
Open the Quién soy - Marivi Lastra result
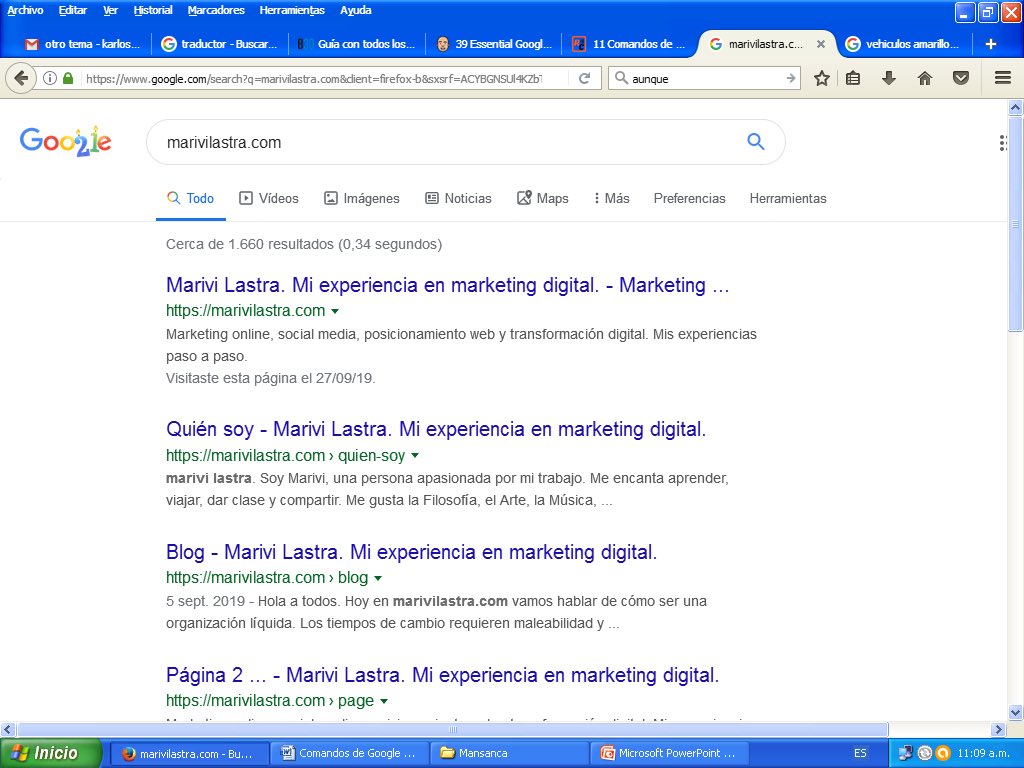(436, 429)
